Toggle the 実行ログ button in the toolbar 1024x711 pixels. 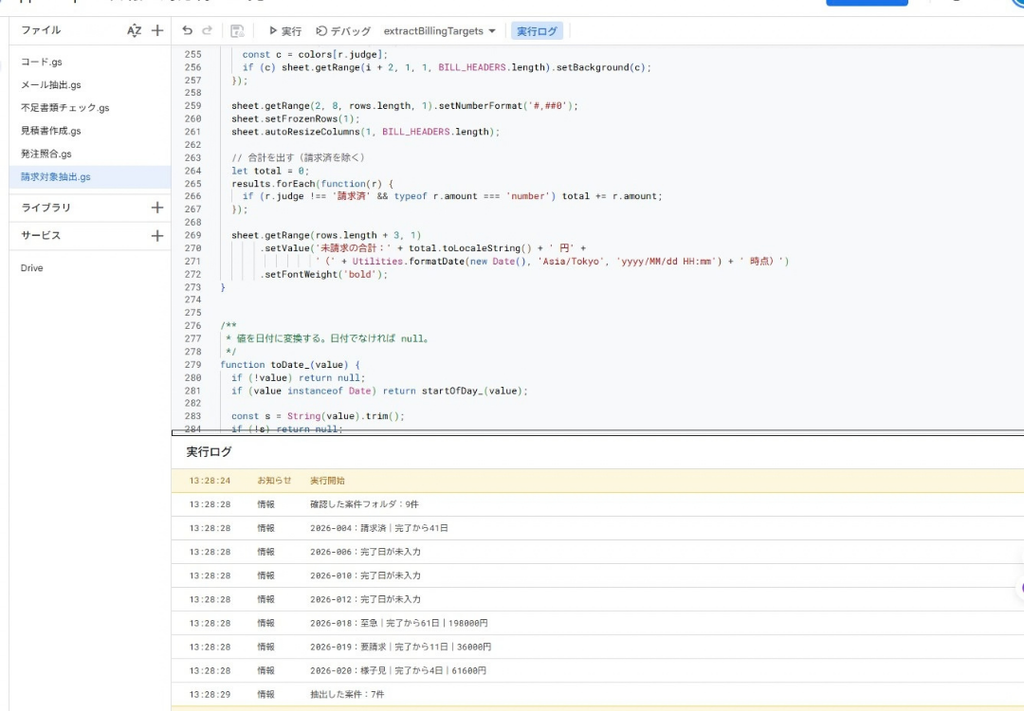[537, 31]
